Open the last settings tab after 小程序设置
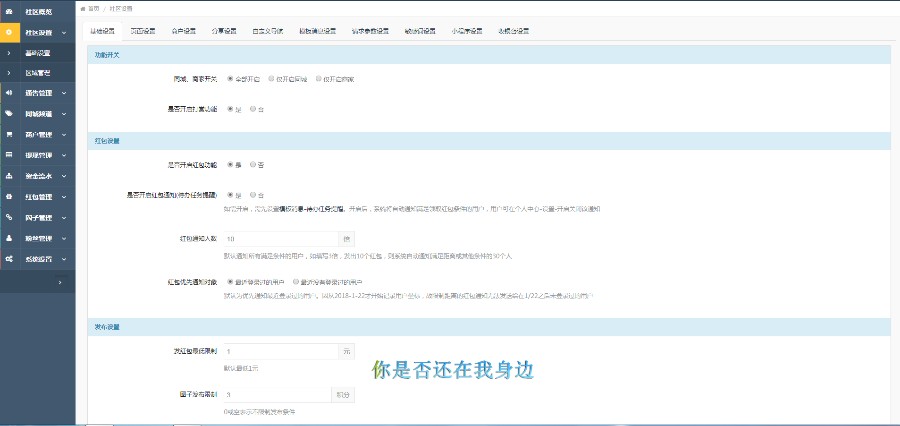The image size is (900, 426). click(514, 31)
